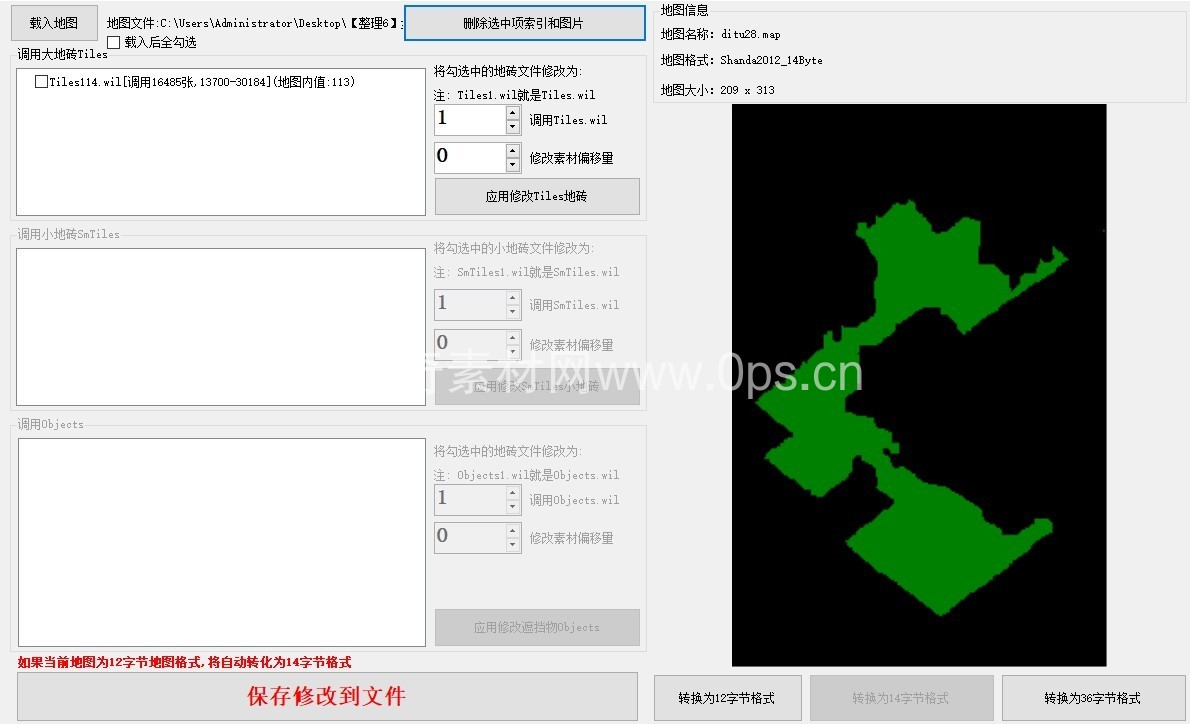Decrease the Tiles 修改素材偏移量 value with down arrow
Screen dimensions: 1190x724
[x=513, y=165]
